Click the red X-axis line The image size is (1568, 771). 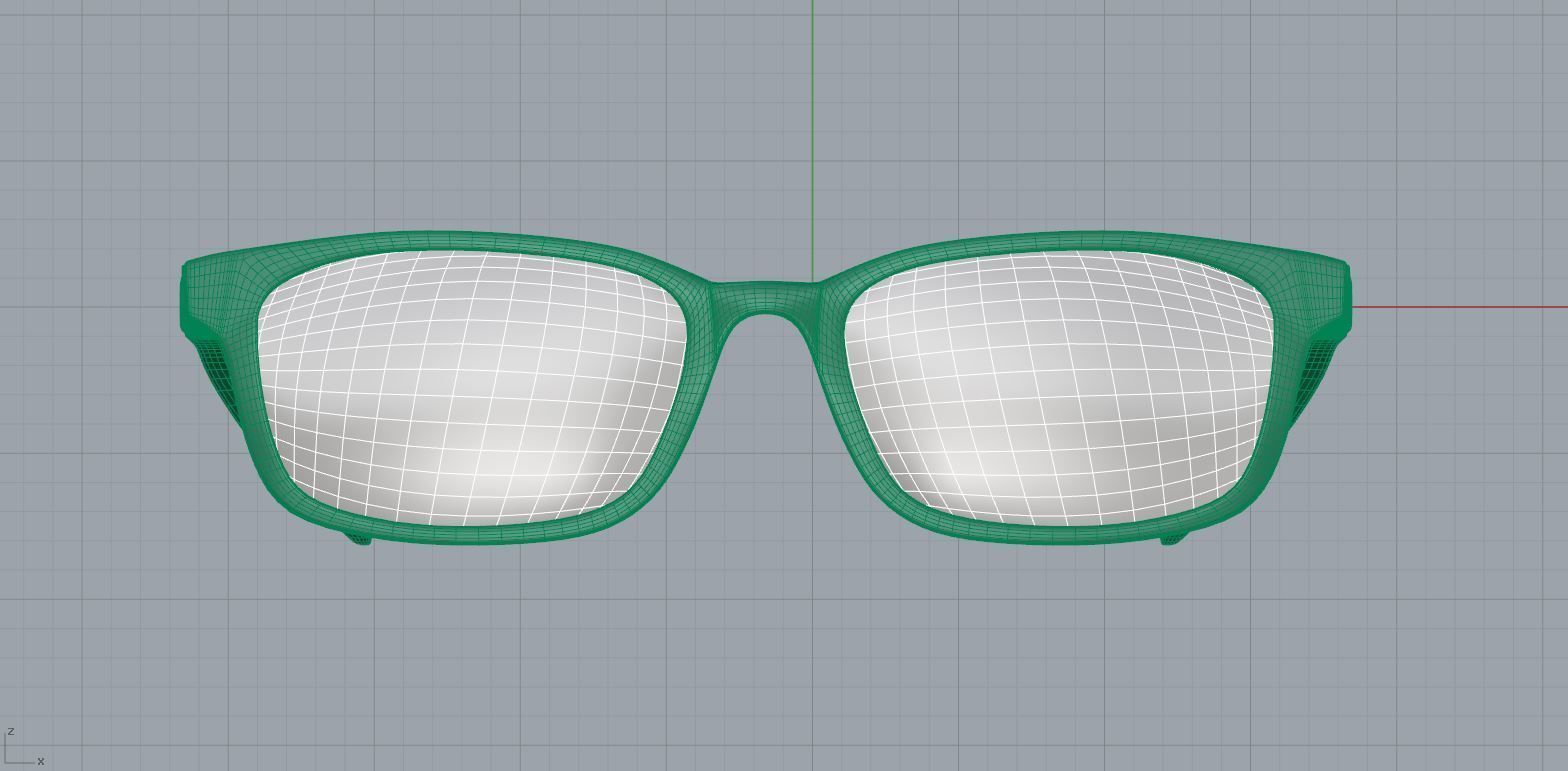click(1459, 307)
